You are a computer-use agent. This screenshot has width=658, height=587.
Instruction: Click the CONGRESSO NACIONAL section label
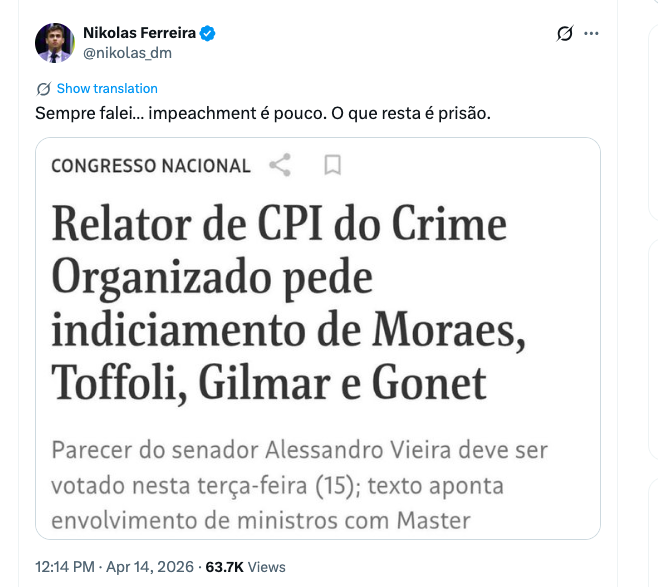(x=151, y=165)
